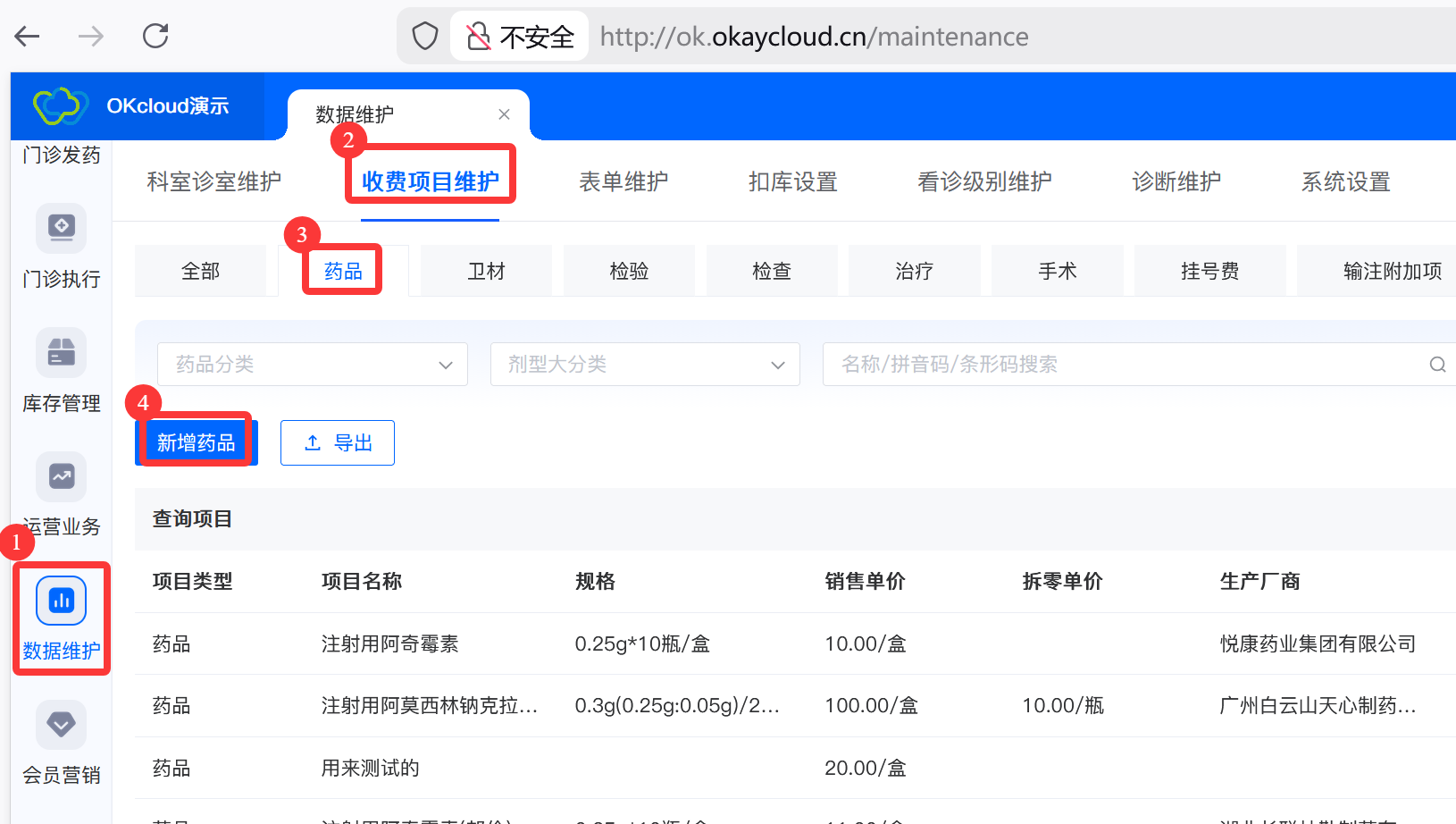This screenshot has width=1456, height=824.
Task: Select the 注射用阿奇霉素 table row
Action: point(389,644)
